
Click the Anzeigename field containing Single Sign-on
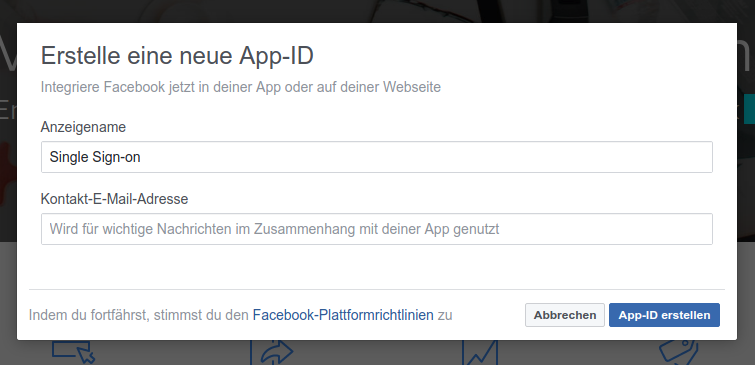(x=377, y=157)
